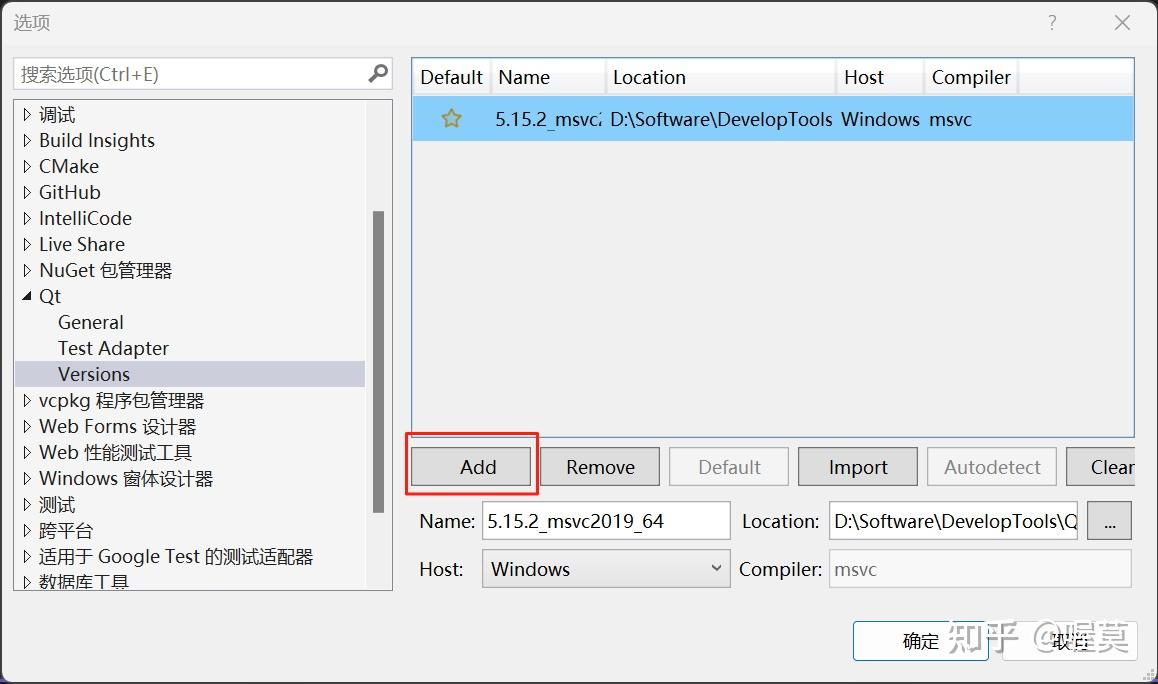Expand the 调试 tree node
Viewport: 1158px width, 684px height.
click(x=26, y=114)
